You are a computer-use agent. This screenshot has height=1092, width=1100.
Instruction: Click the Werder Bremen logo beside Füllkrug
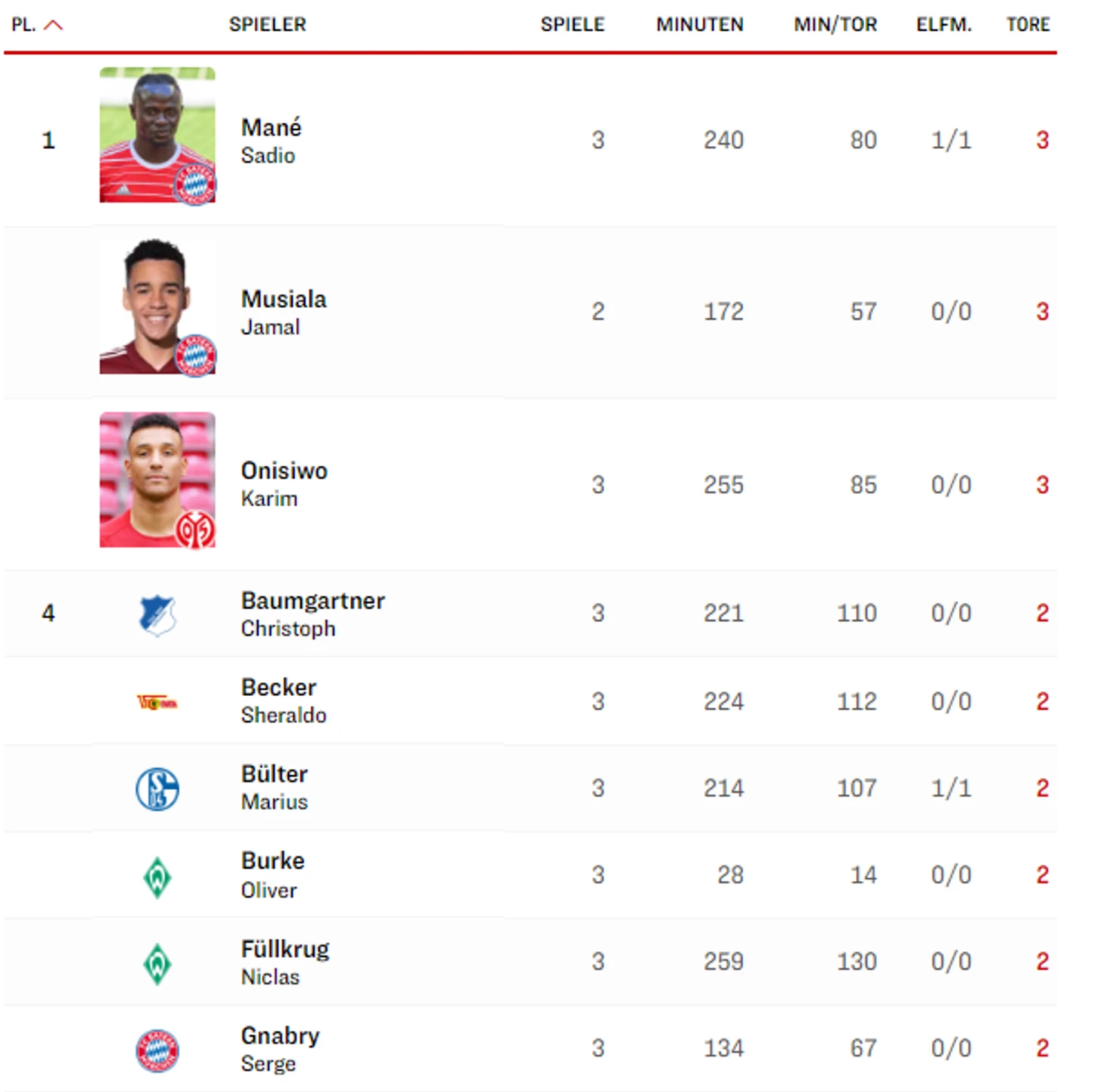pyautogui.click(x=157, y=963)
